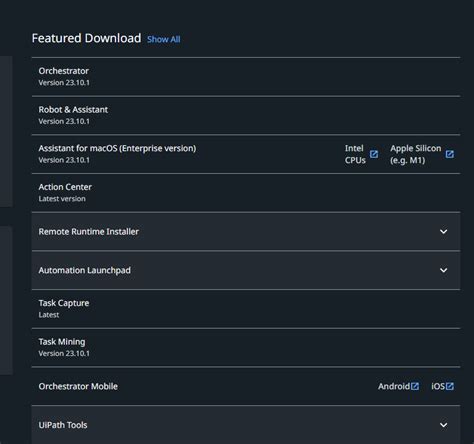Click Latest version under Action Center
The image size is (474, 444).
pyautogui.click(x=62, y=199)
